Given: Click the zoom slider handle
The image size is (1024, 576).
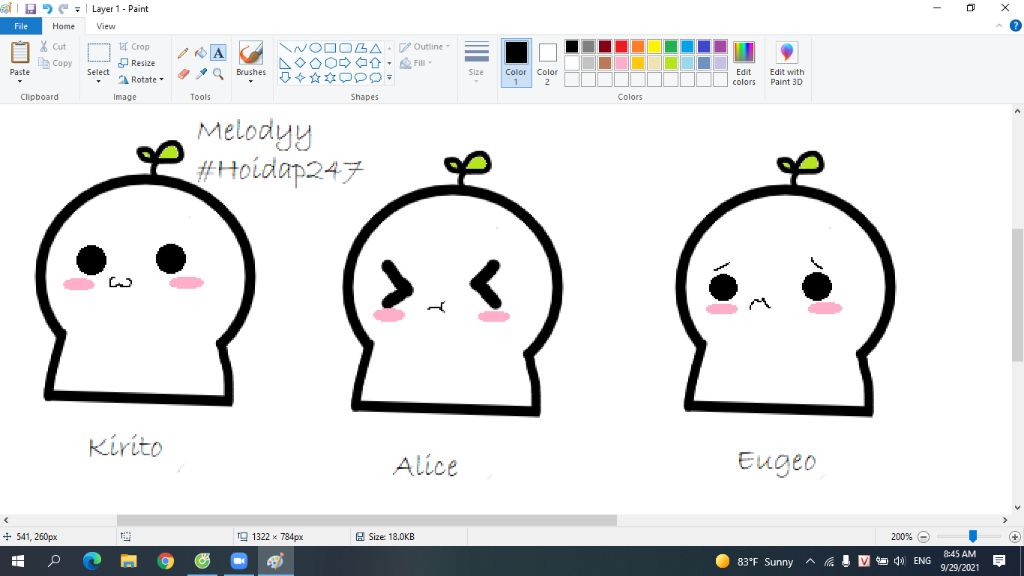Looking at the screenshot, I should pos(972,536).
